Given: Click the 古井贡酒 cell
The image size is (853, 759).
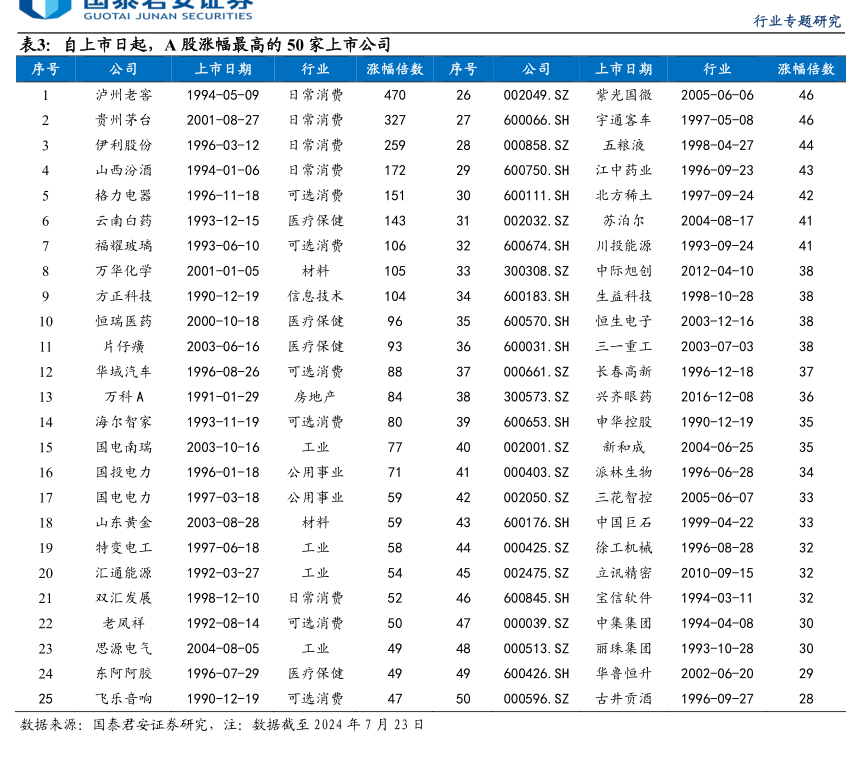Looking at the screenshot, I should [624, 699].
